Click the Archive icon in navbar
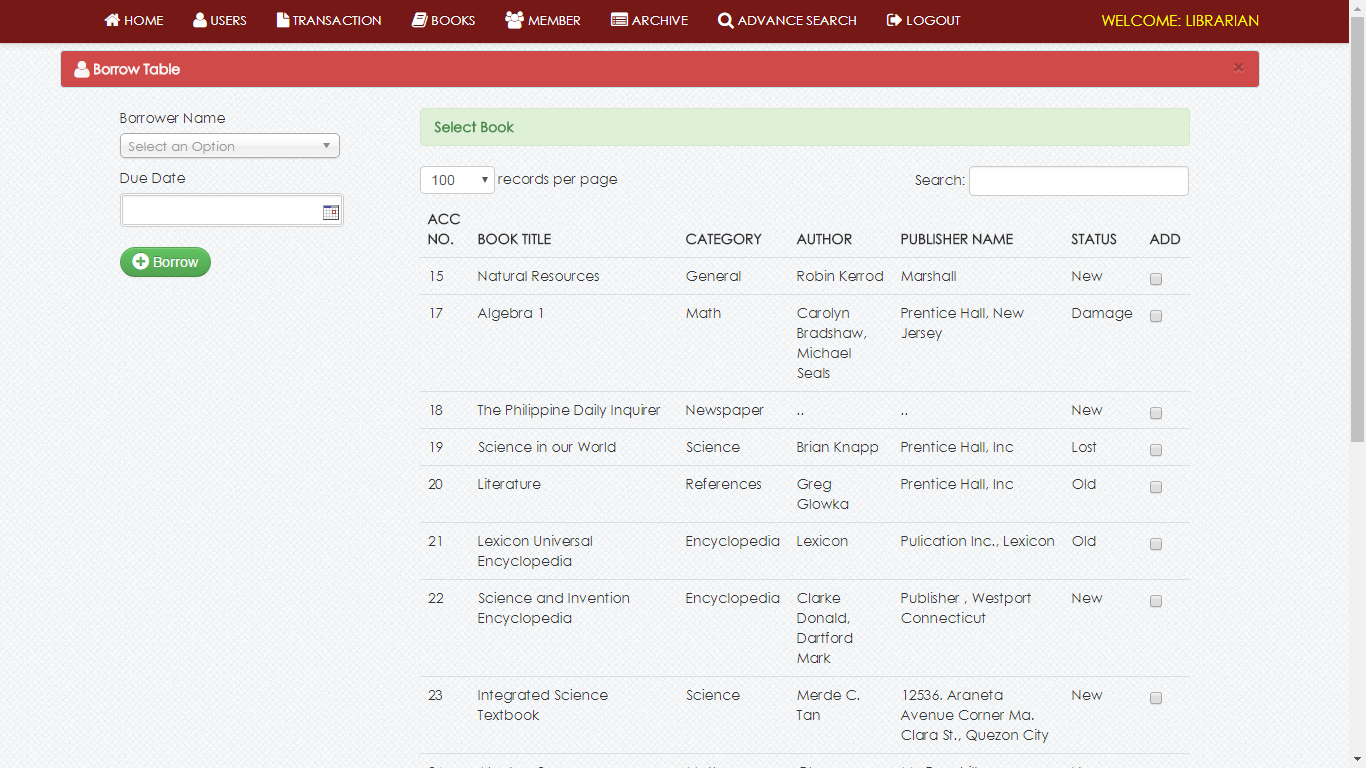 point(619,20)
